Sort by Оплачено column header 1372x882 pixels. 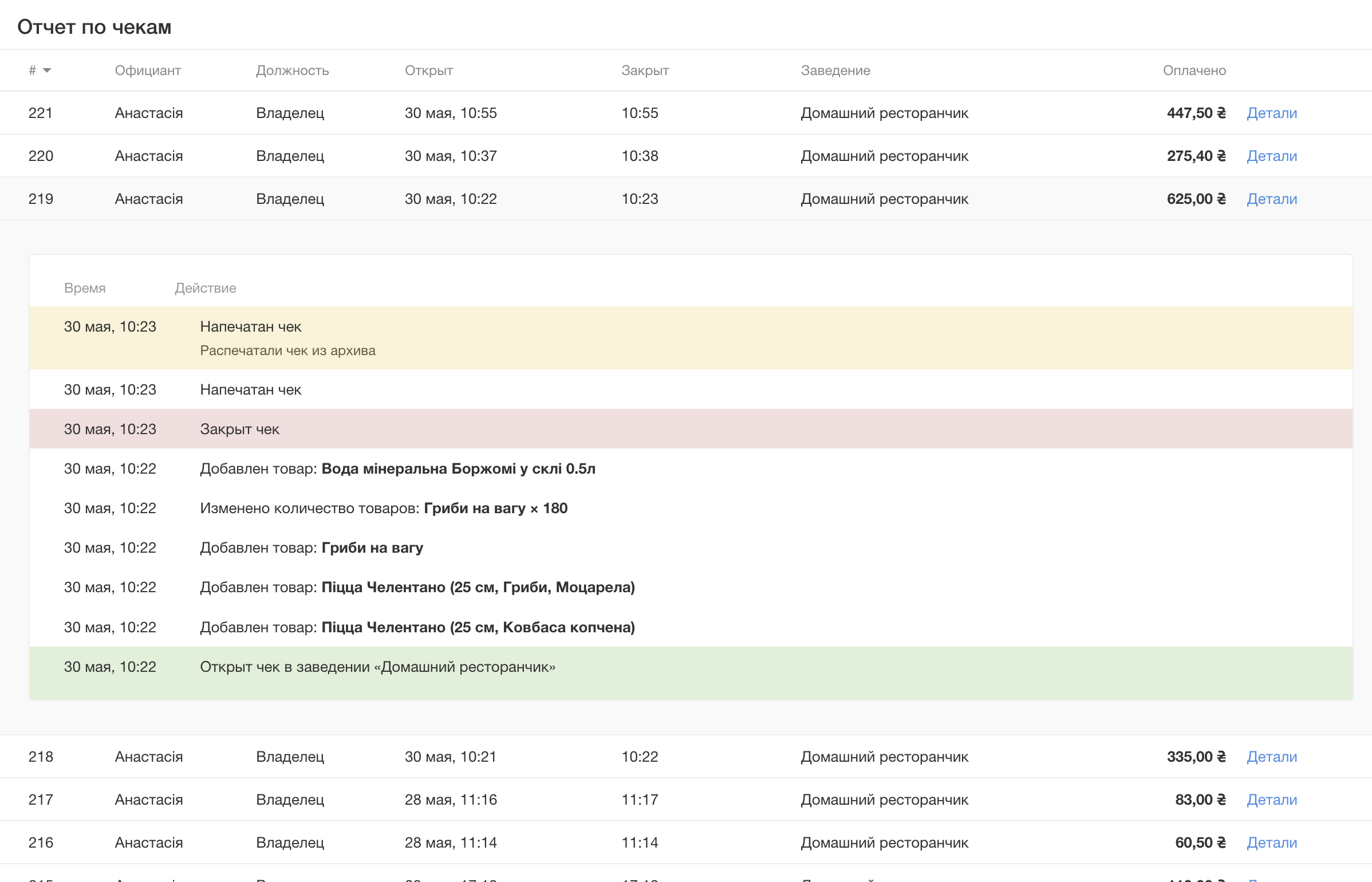point(1194,70)
